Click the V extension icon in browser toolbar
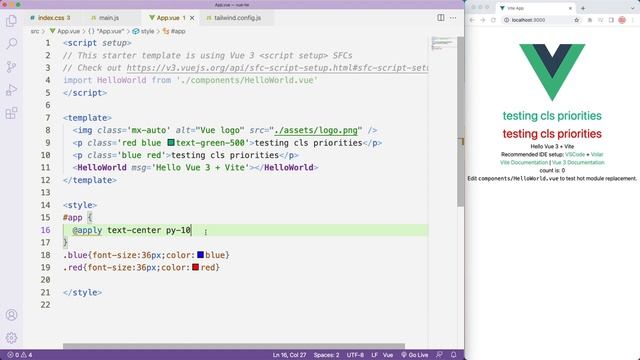This screenshot has width=640, height=360. click(x=600, y=20)
